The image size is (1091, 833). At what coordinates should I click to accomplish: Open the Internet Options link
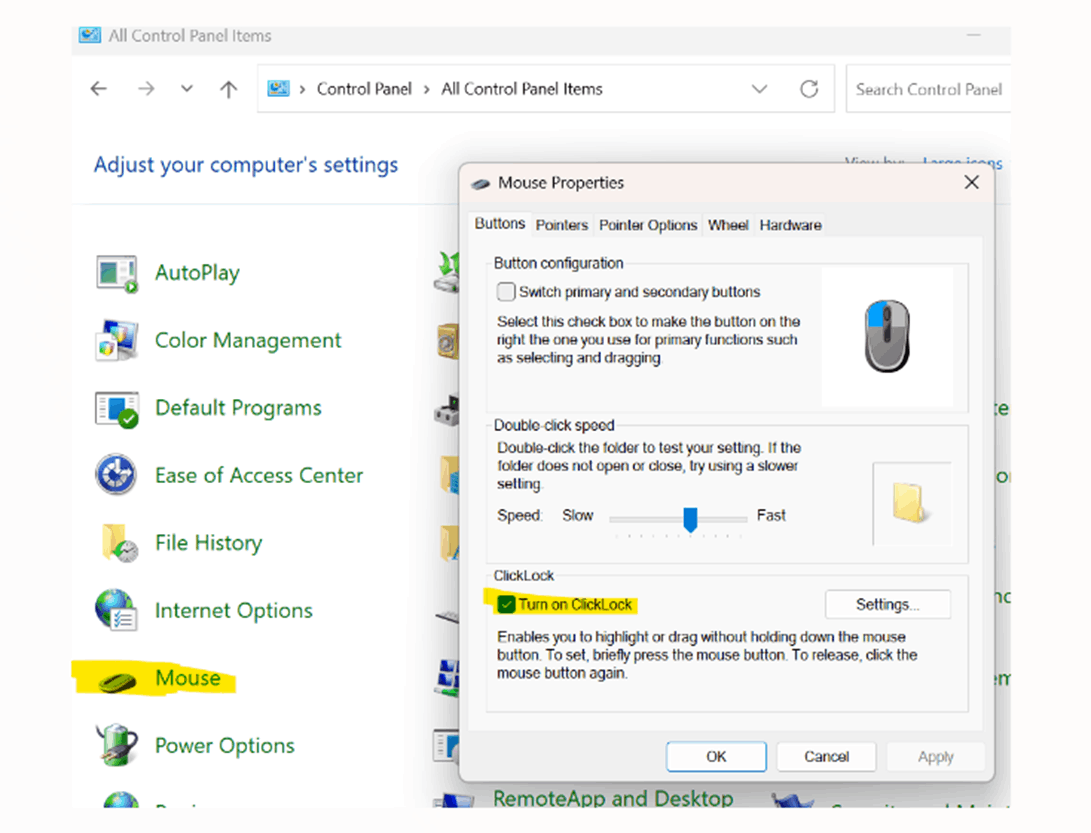[x=233, y=610]
